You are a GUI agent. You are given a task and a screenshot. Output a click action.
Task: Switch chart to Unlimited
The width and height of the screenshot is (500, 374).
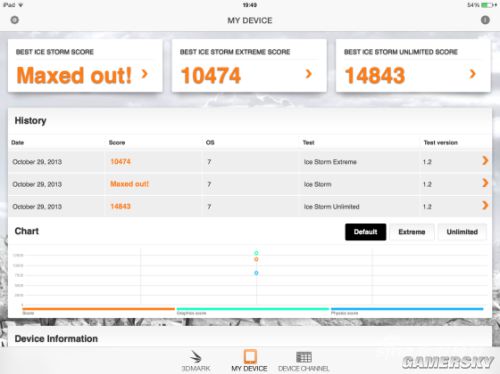(x=462, y=232)
